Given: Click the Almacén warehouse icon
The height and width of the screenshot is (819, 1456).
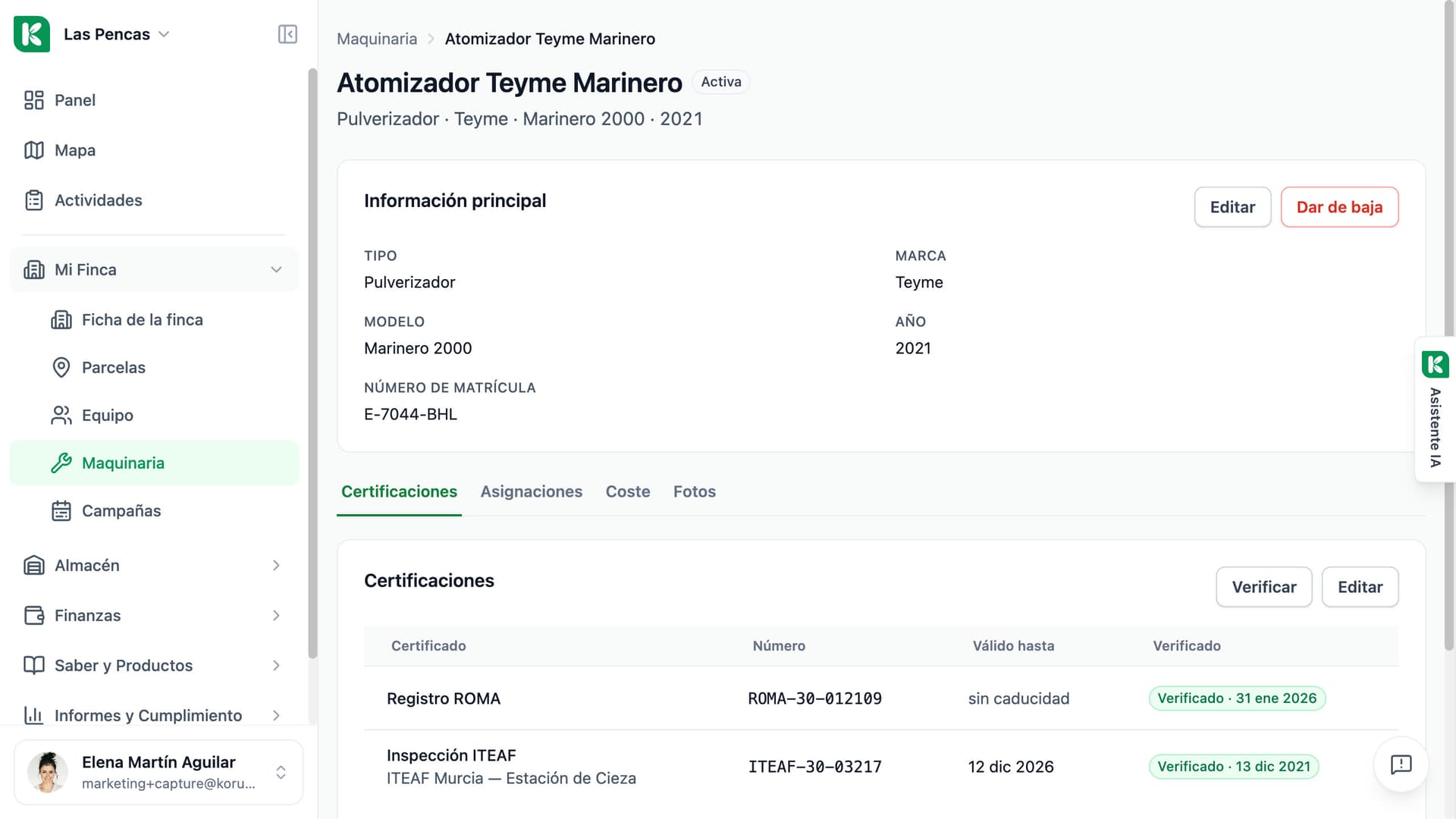Looking at the screenshot, I should [x=34, y=566].
